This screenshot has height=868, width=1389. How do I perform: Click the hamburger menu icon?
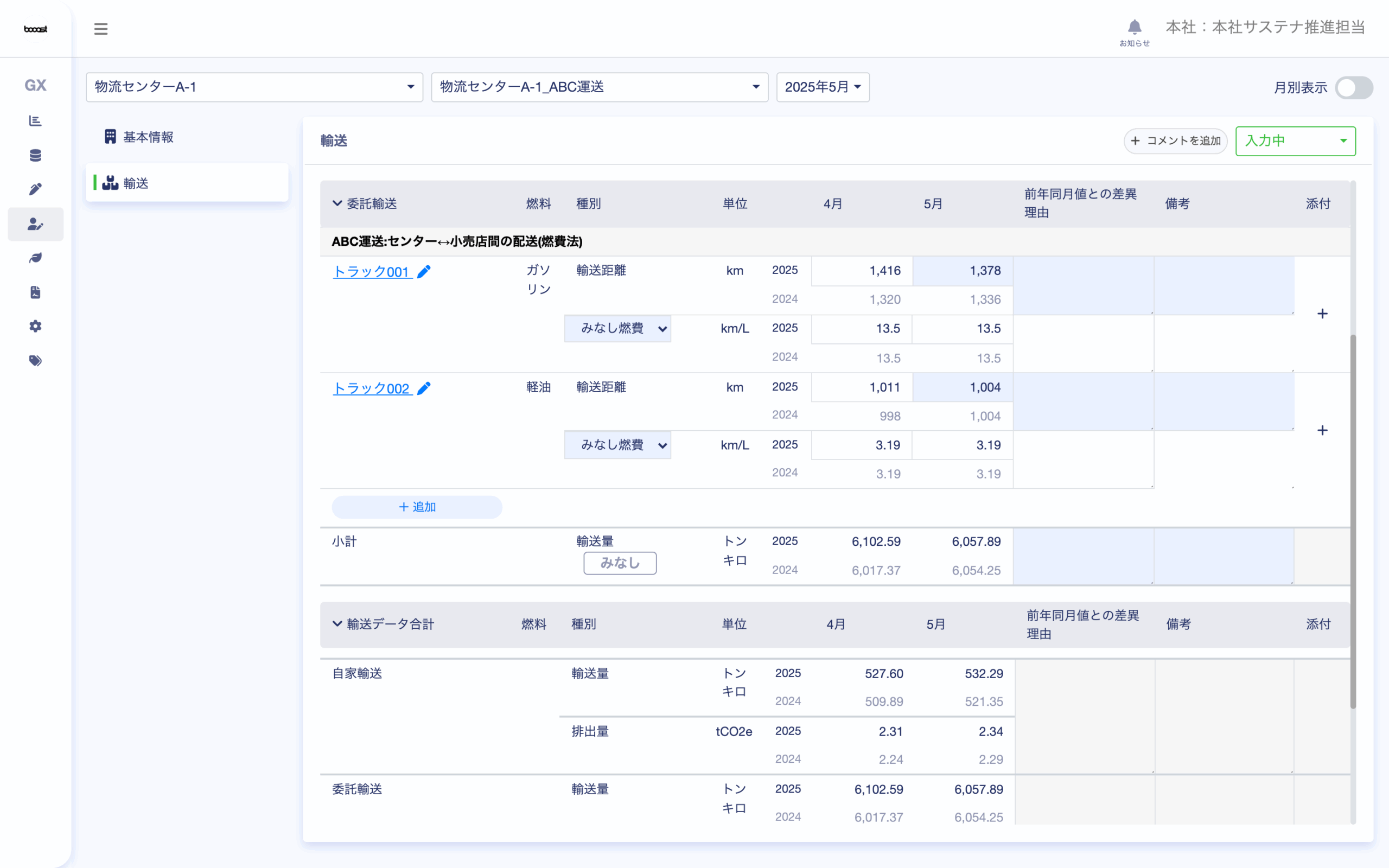coord(100,29)
